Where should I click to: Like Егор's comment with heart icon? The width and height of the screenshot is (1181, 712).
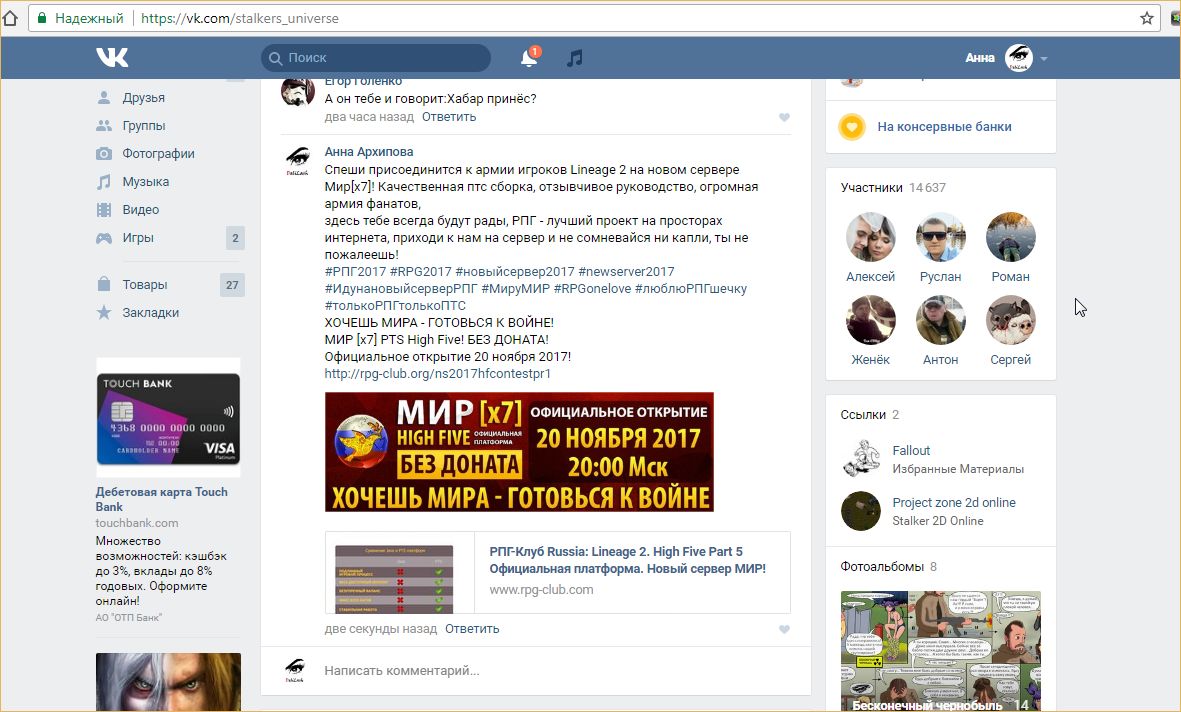(784, 118)
